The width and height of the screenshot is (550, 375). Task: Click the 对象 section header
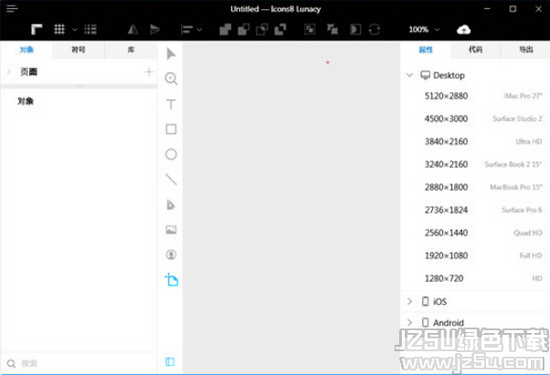point(25,101)
